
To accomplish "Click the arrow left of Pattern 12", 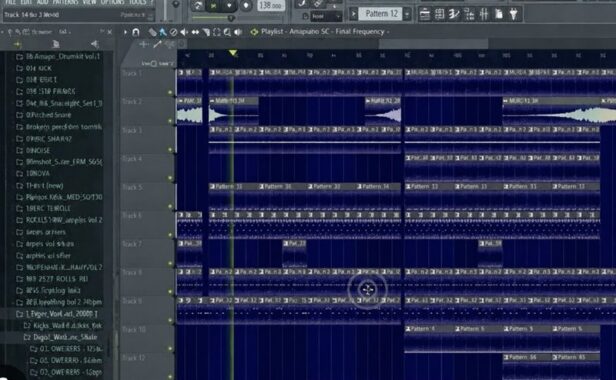I will (353, 15).
